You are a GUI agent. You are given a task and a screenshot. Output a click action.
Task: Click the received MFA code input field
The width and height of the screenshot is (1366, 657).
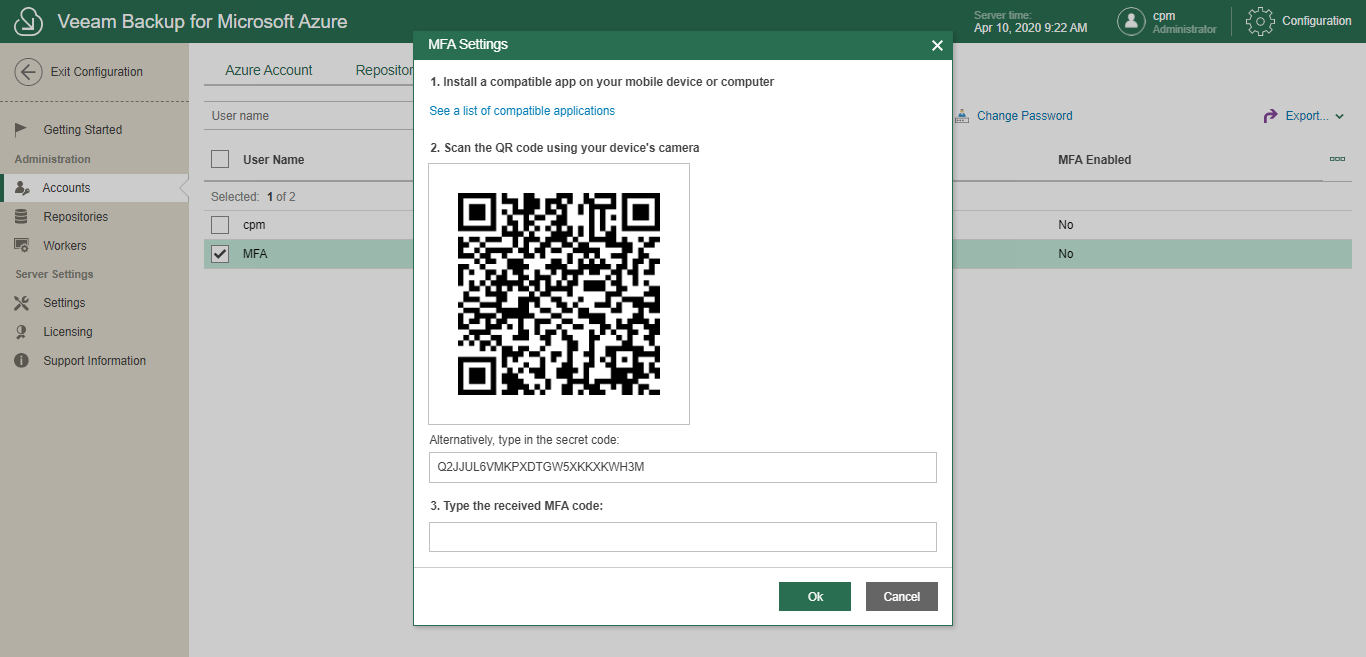pyautogui.click(x=683, y=537)
